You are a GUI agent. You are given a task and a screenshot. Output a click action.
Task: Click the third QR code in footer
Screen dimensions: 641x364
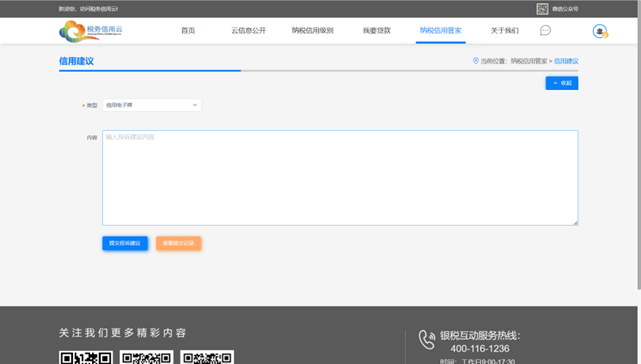pos(207,357)
